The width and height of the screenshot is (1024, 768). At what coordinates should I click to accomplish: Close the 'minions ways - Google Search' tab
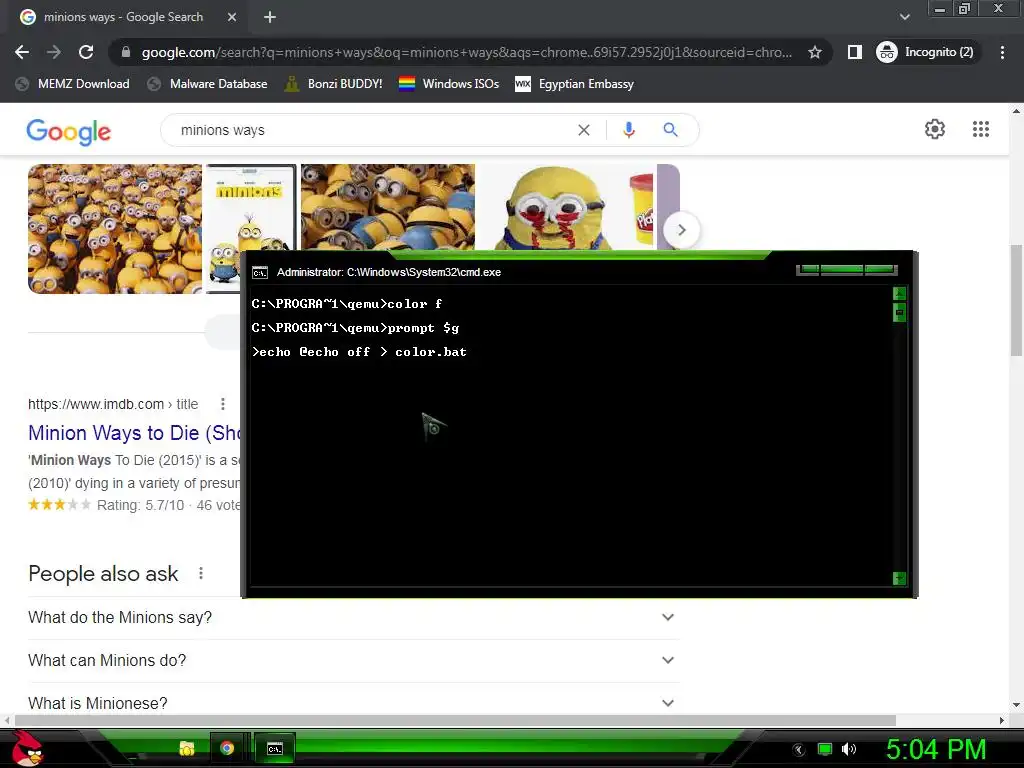click(232, 17)
